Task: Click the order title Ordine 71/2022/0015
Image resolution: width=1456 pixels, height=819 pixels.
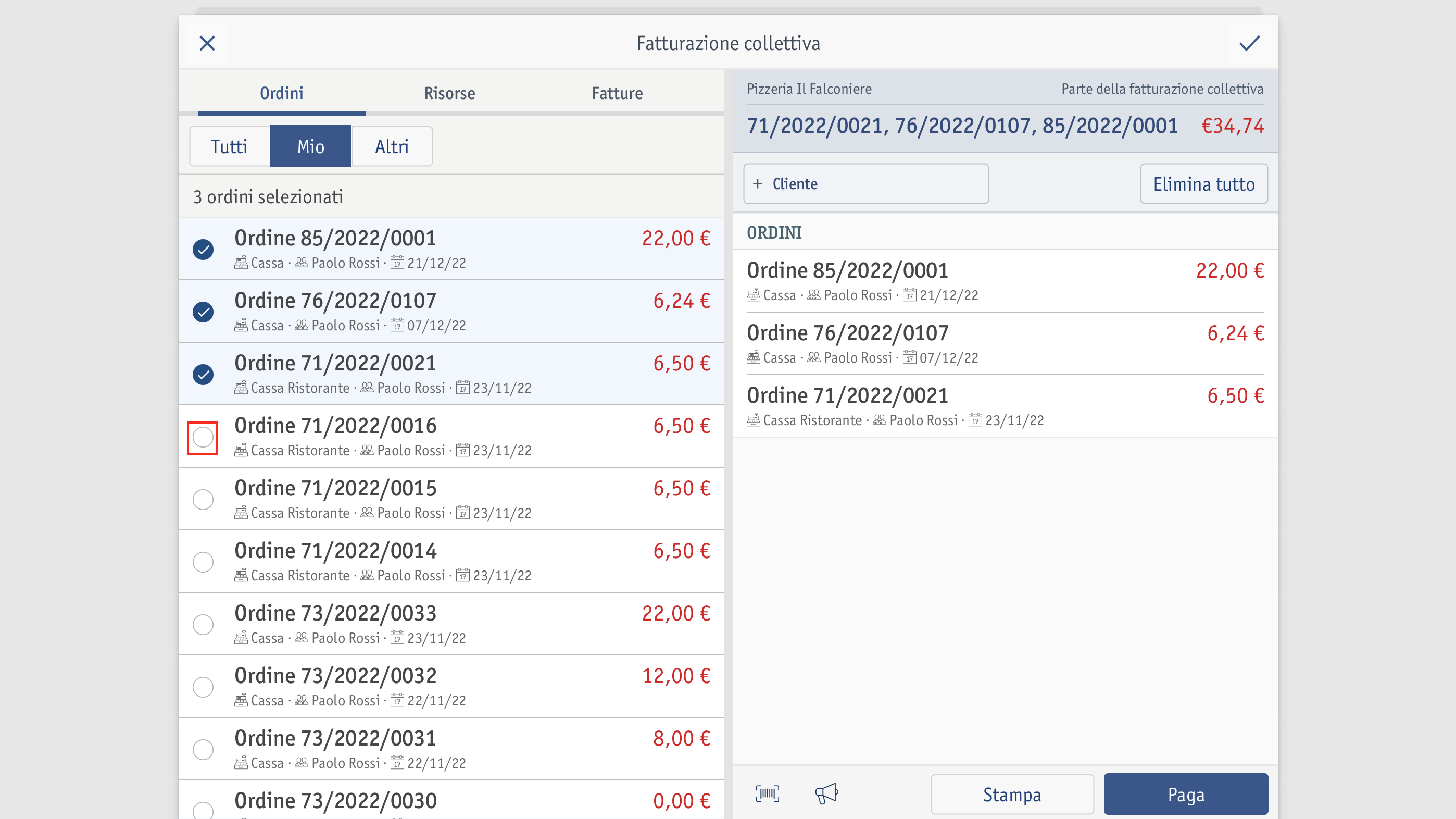Action: tap(336, 488)
